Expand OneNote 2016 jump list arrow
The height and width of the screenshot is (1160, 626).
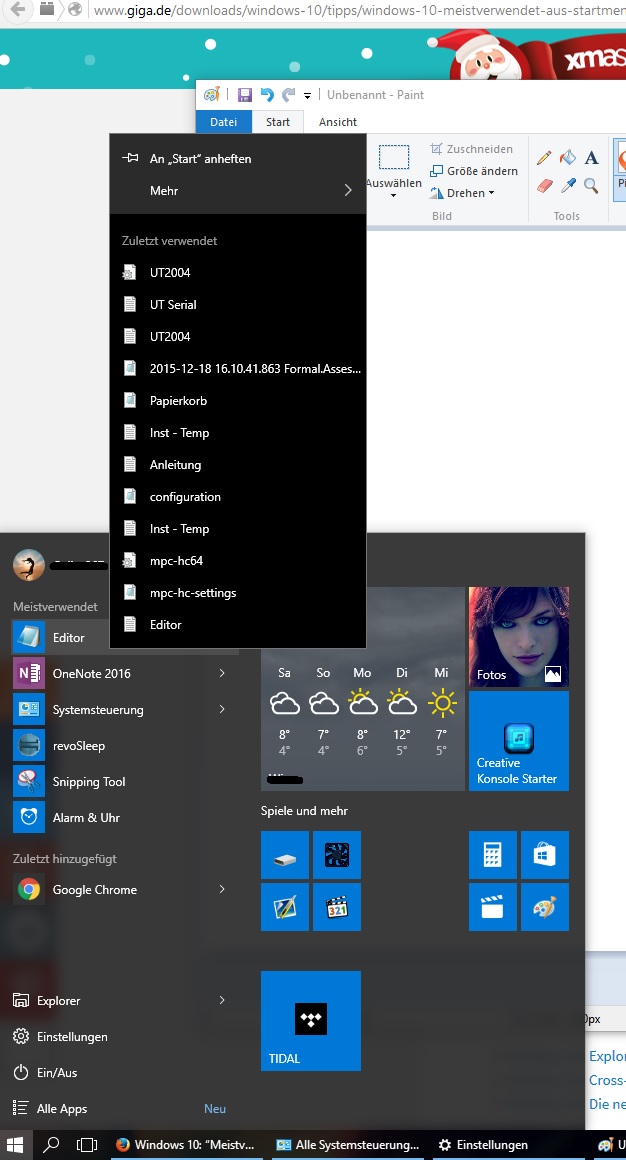[221, 673]
